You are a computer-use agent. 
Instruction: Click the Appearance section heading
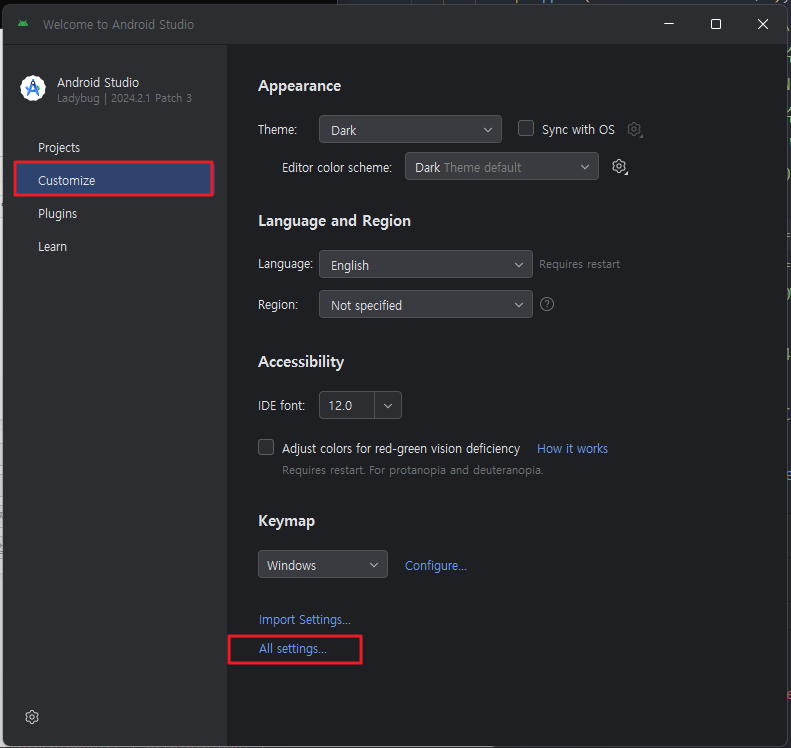click(299, 86)
